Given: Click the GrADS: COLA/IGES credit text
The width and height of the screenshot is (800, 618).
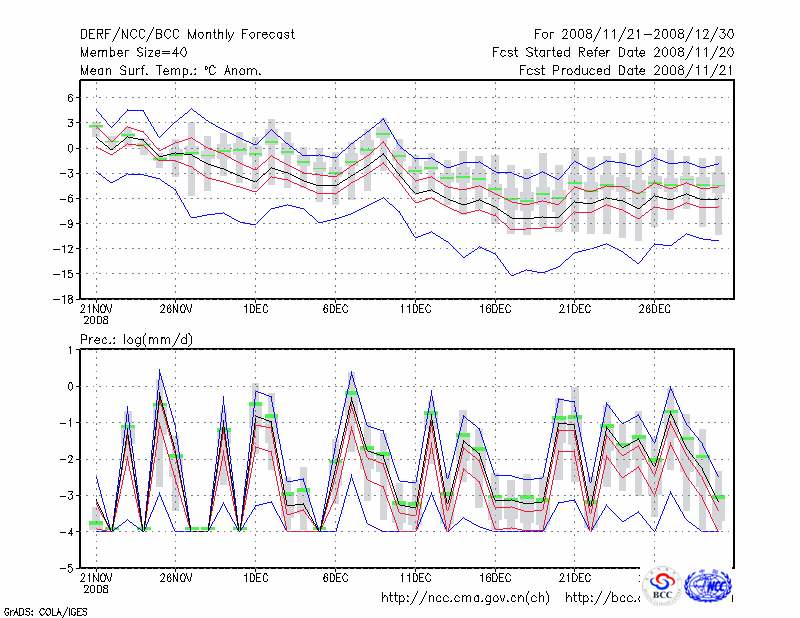Looking at the screenshot, I should pyautogui.click(x=45, y=610).
